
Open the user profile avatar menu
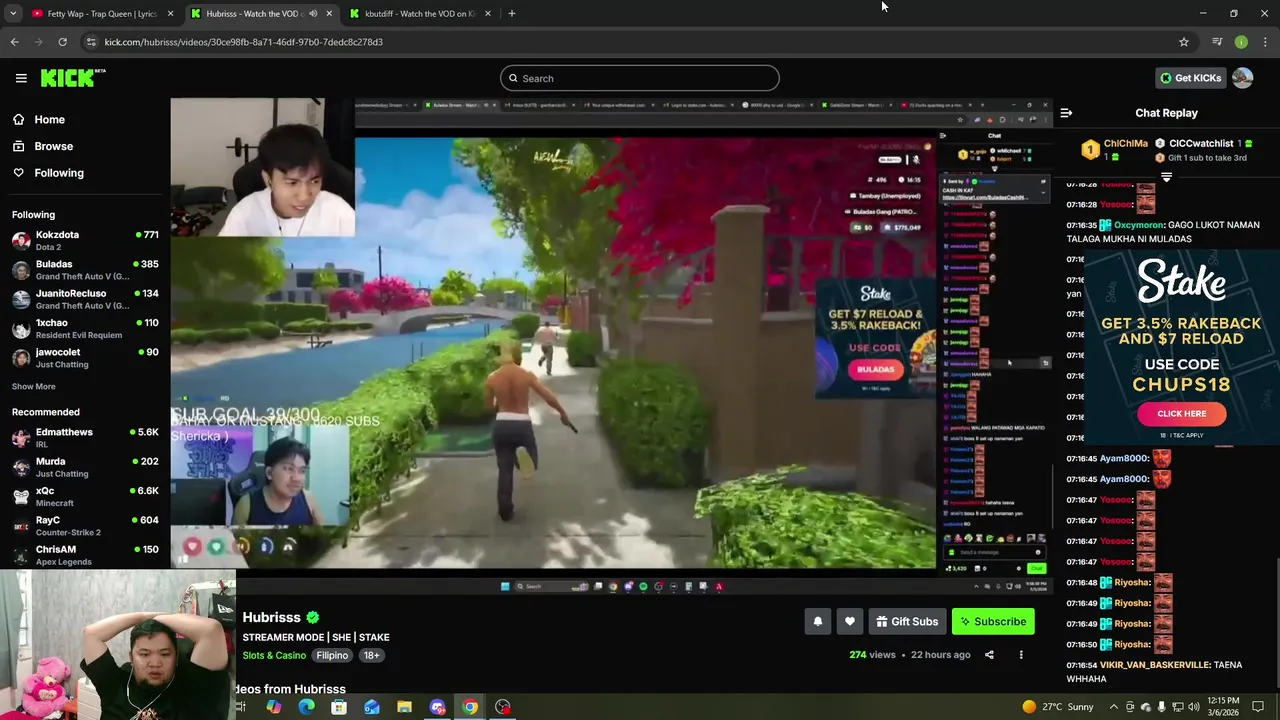pyautogui.click(x=1243, y=78)
